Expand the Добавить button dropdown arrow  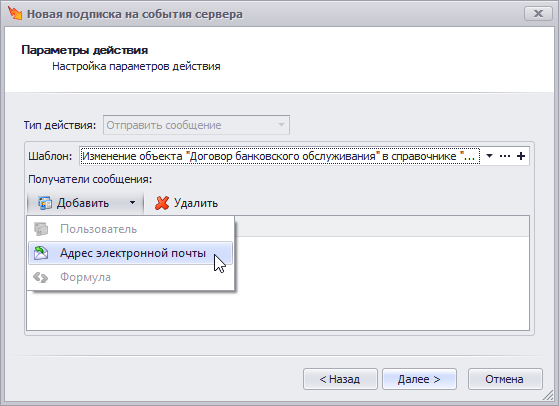tap(132, 203)
